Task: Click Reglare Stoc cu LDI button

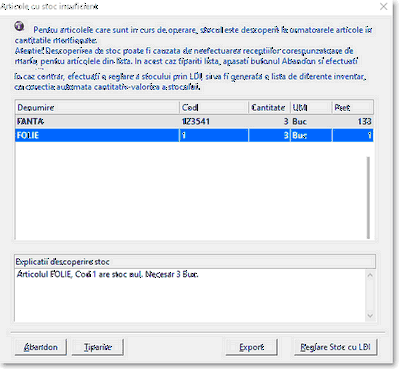Action: coord(335,347)
